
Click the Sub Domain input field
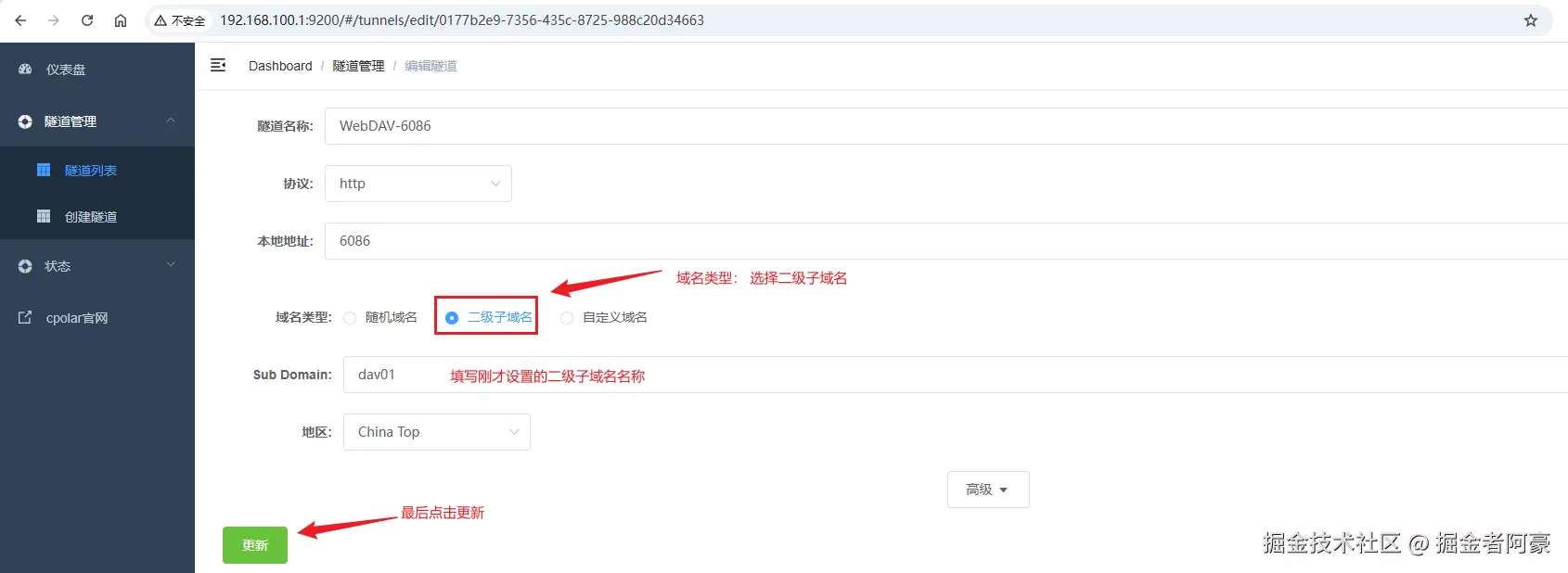[956, 375]
